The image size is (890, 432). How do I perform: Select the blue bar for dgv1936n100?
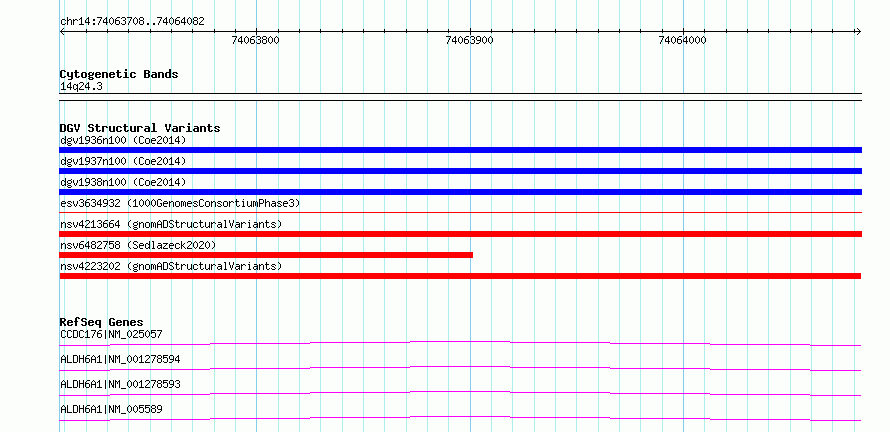click(x=460, y=150)
